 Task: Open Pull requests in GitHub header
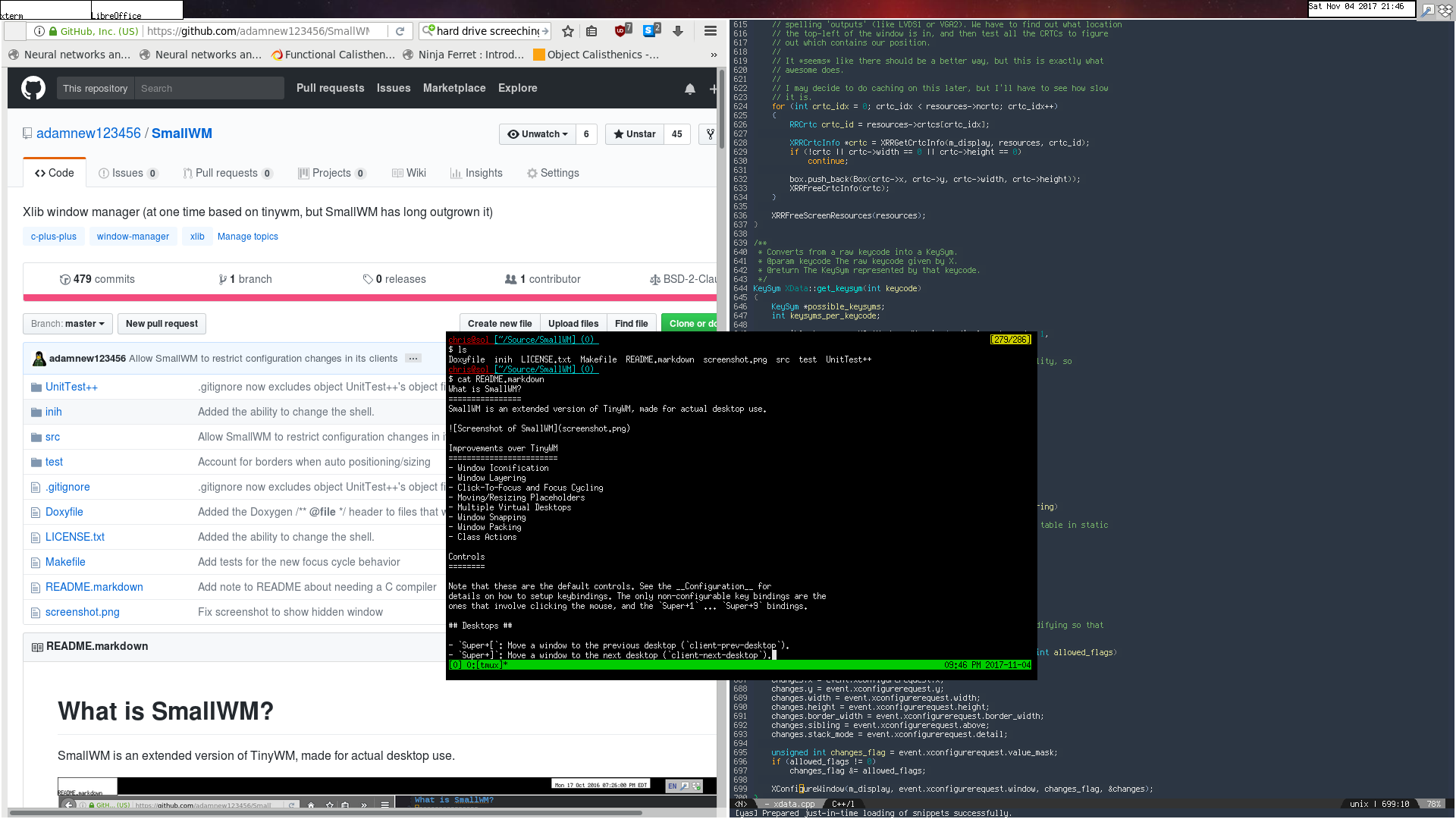coord(330,88)
